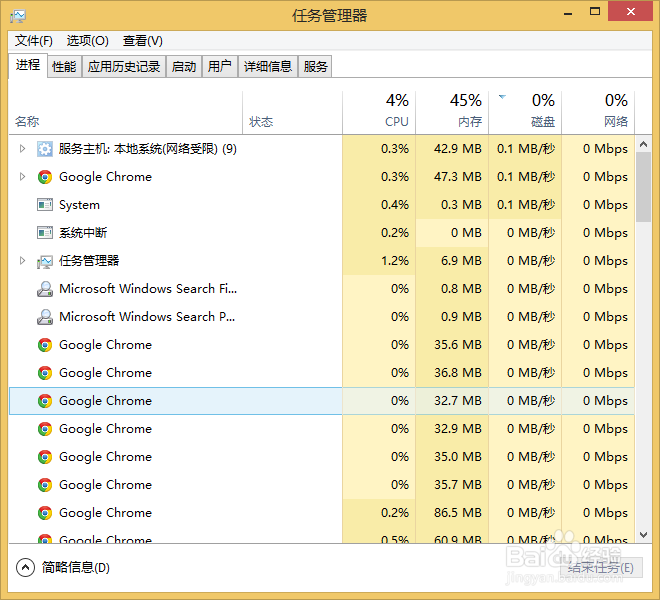
Task: Click the 任务管理器 process row icon
Action: coord(45,261)
